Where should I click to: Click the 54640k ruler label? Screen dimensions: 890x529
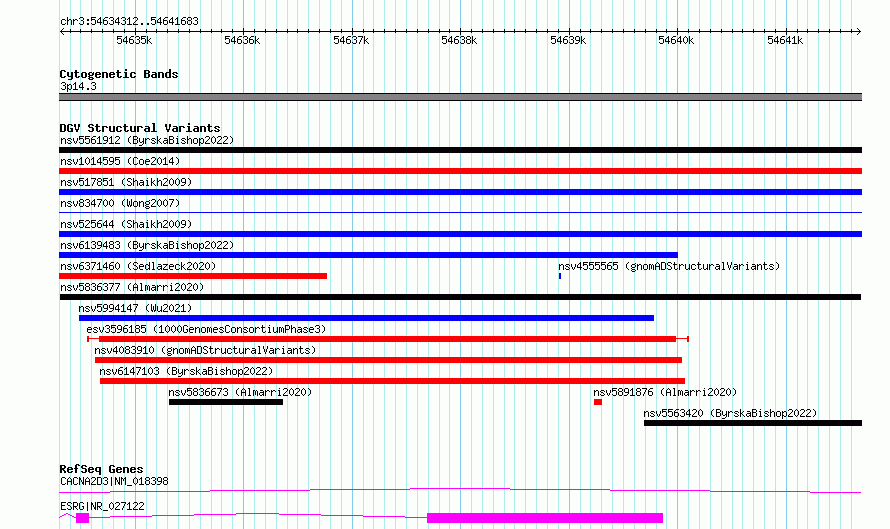tap(675, 40)
